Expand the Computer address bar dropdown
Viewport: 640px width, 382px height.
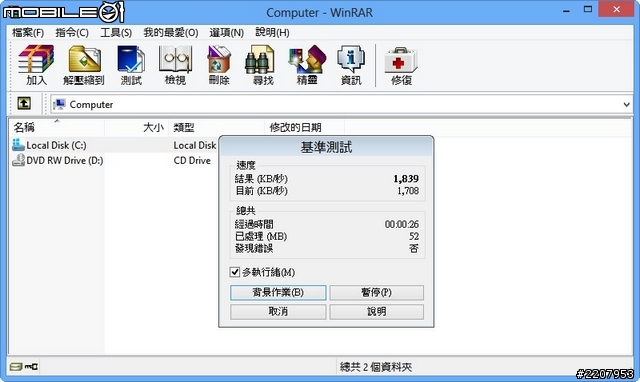pos(627,104)
